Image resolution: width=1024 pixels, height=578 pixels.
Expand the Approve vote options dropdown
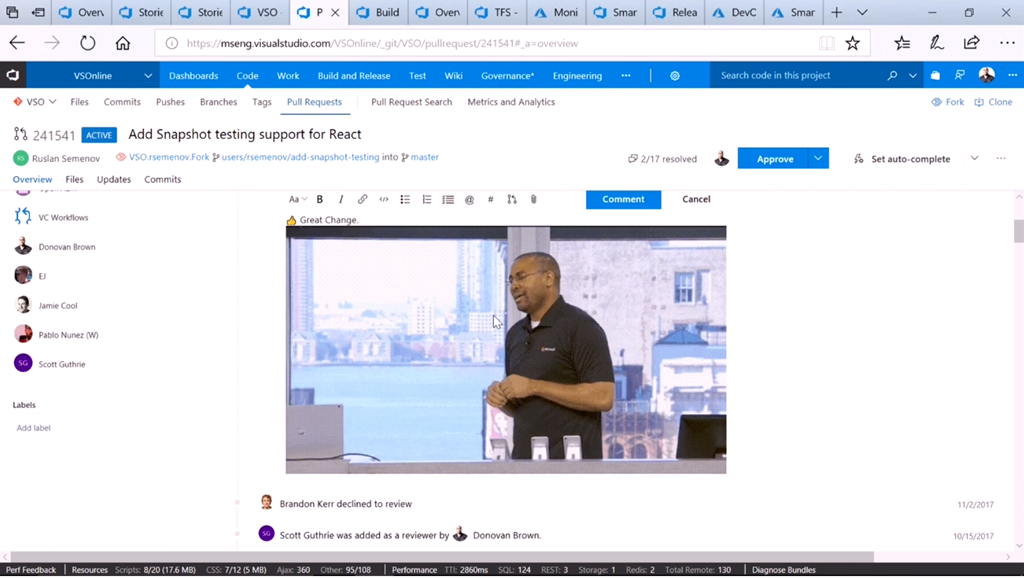click(x=818, y=159)
